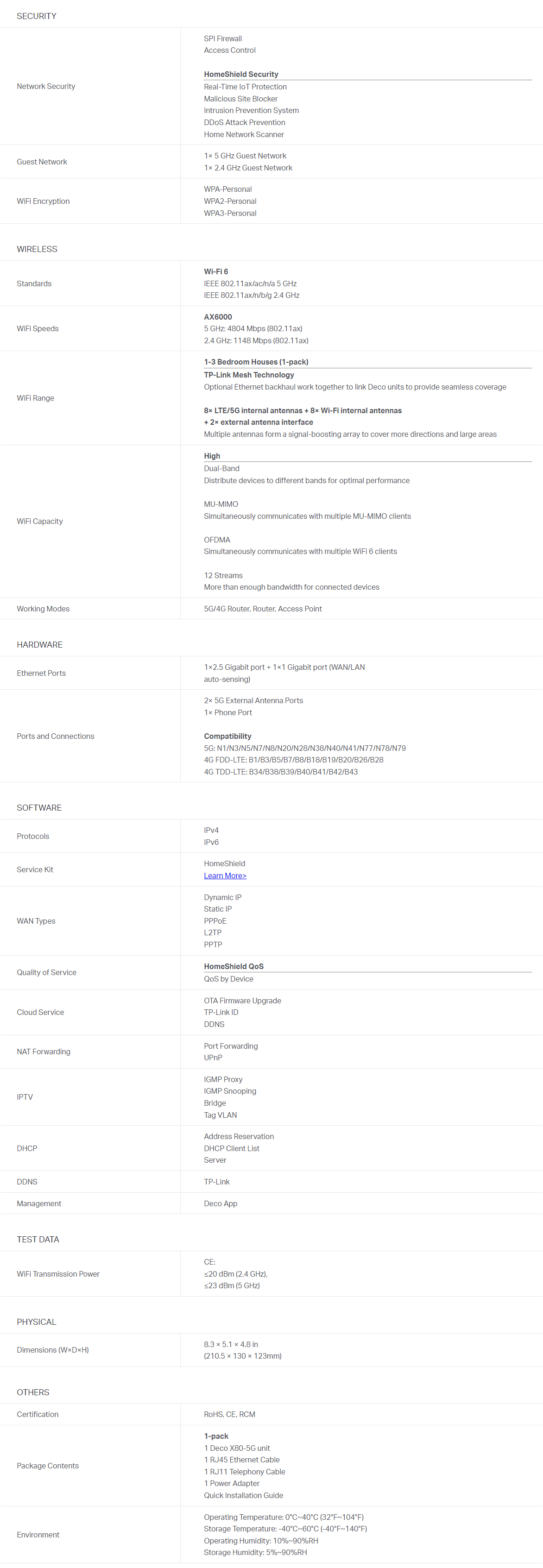Click the Compatibility heading in Ports

click(227, 736)
